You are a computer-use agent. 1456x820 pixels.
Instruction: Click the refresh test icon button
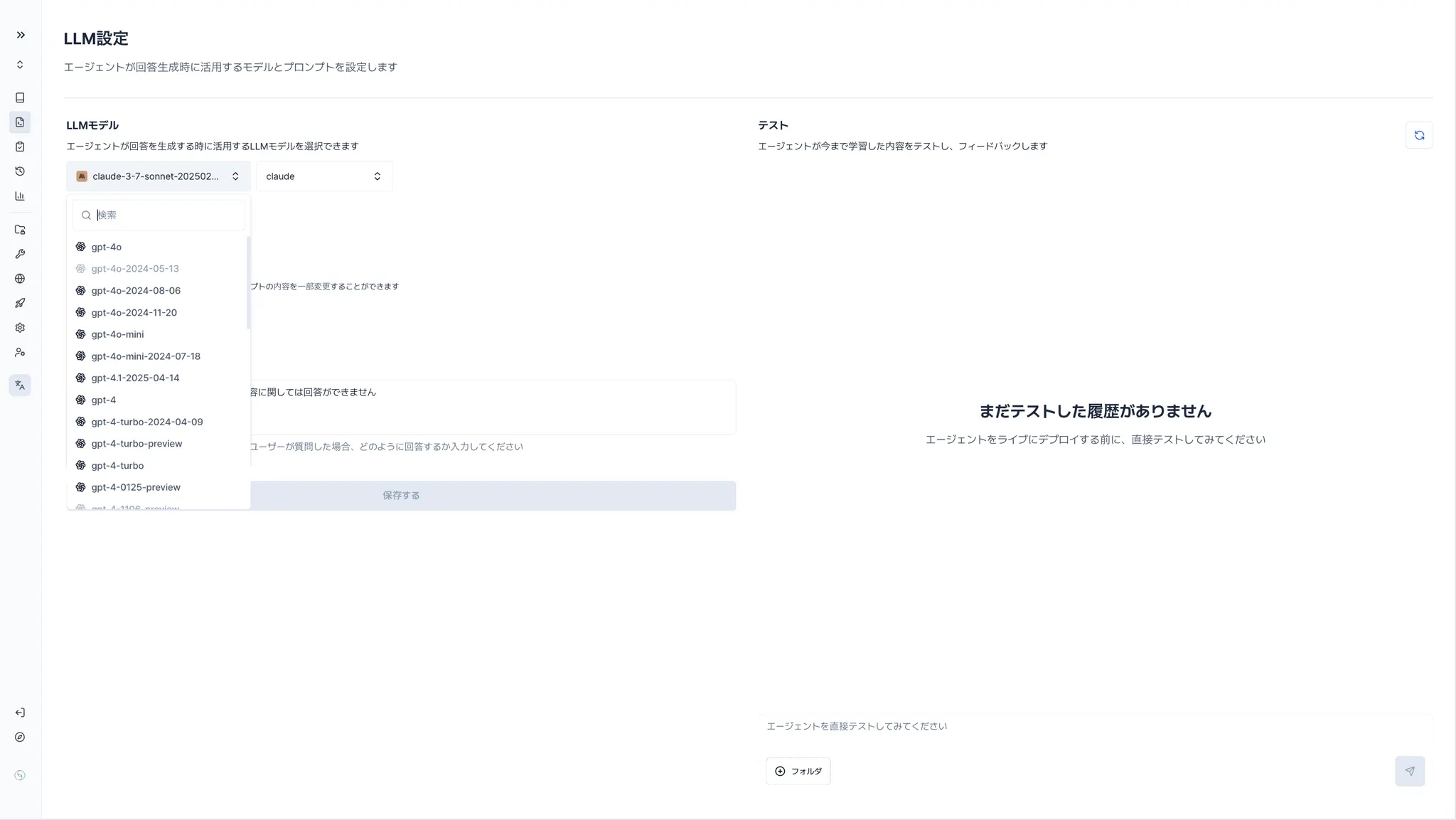tap(1419, 135)
